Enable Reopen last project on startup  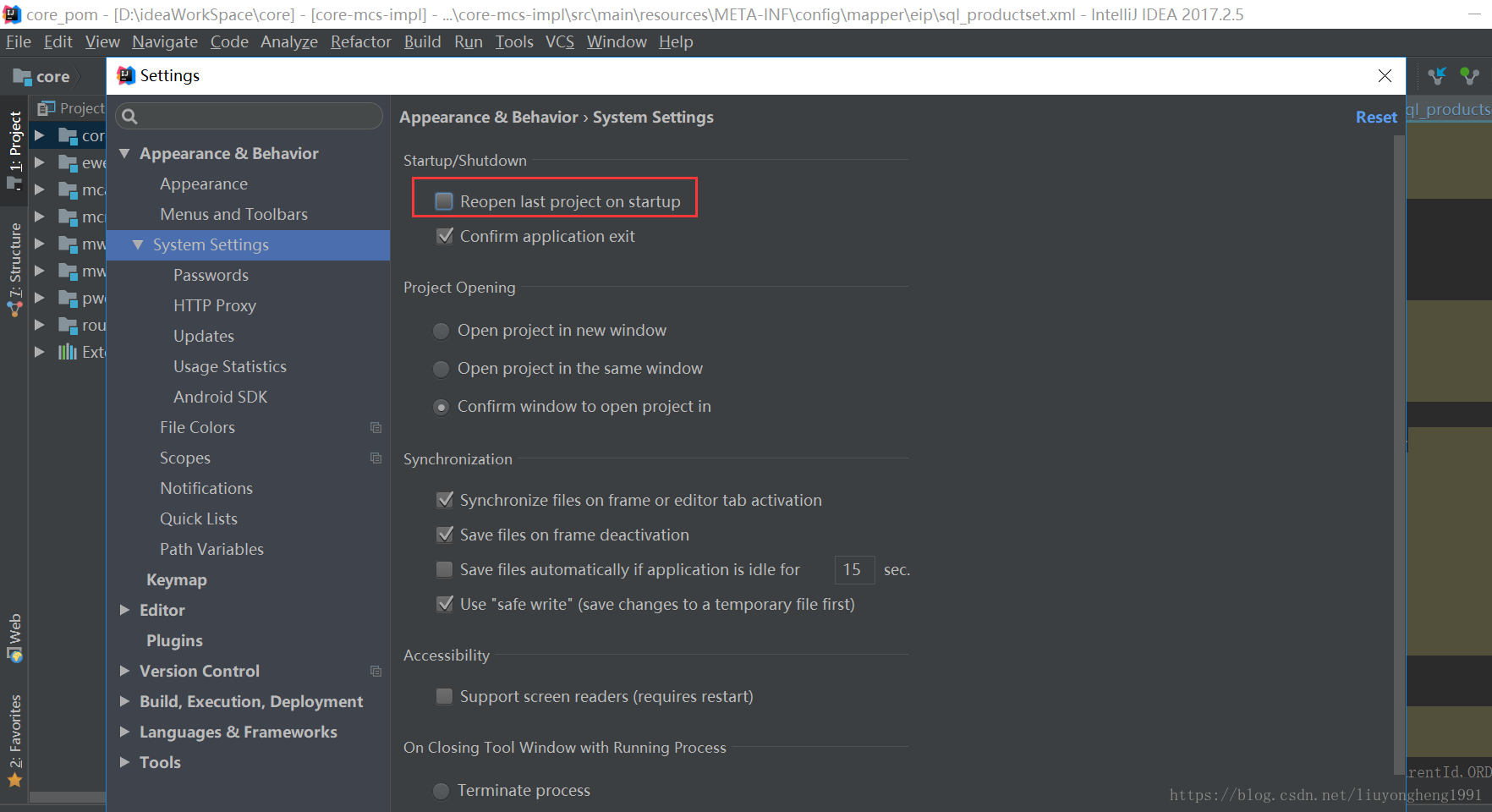444,201
